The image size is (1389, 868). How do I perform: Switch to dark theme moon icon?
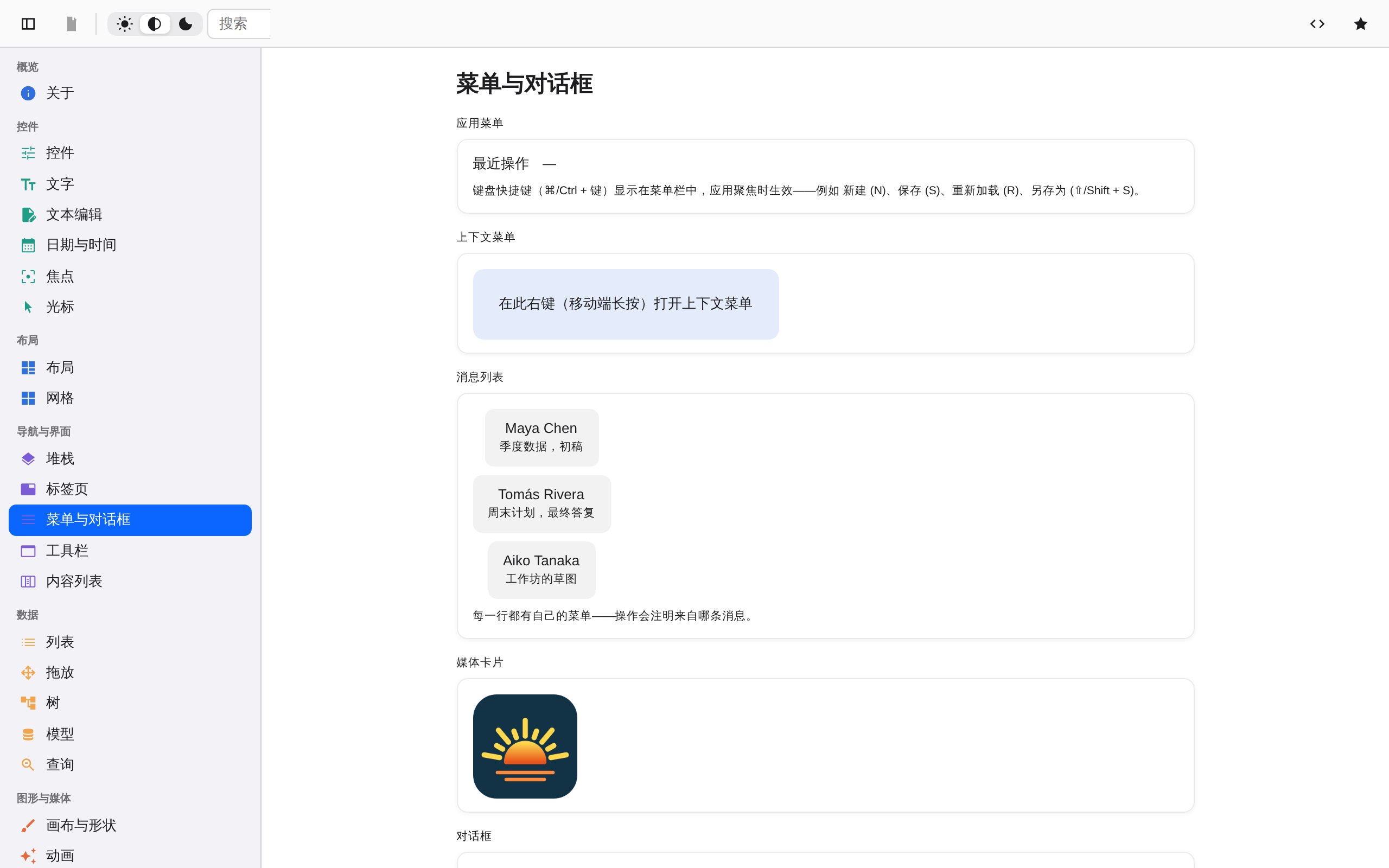click(186, 23)
